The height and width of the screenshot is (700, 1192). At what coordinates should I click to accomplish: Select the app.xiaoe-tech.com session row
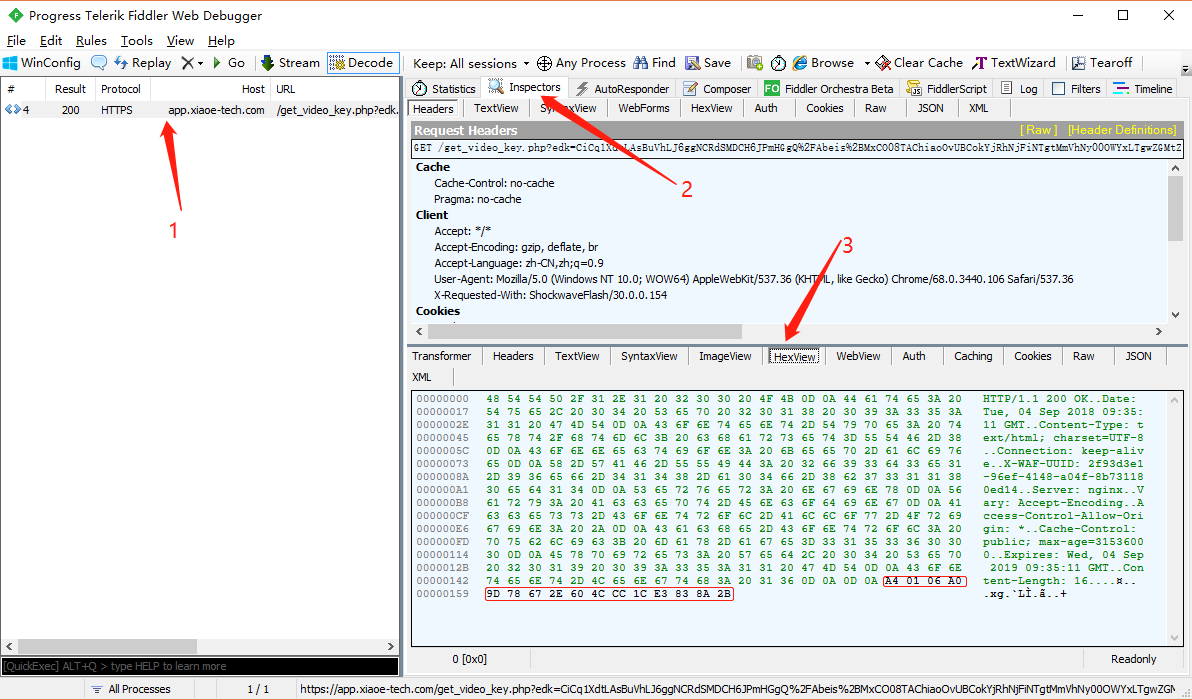201,110
